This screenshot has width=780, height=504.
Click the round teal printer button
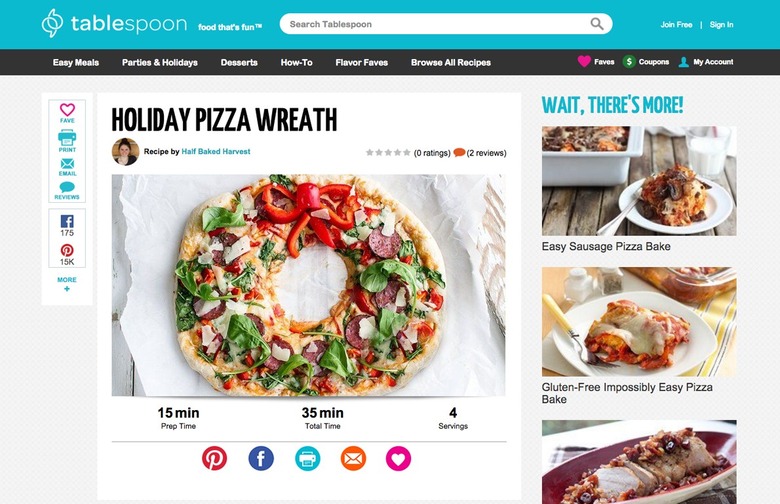[307, 458]
